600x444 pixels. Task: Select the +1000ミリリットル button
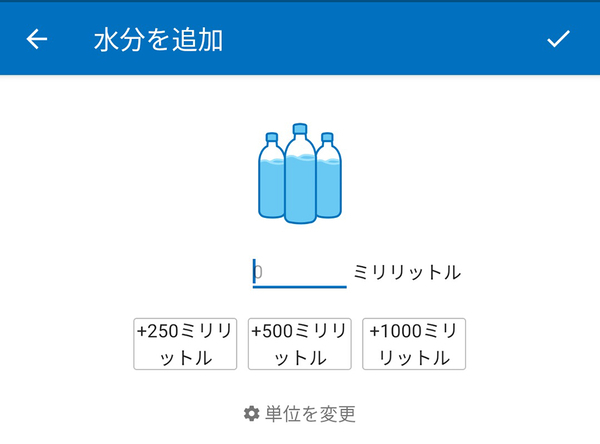(414, 344)
